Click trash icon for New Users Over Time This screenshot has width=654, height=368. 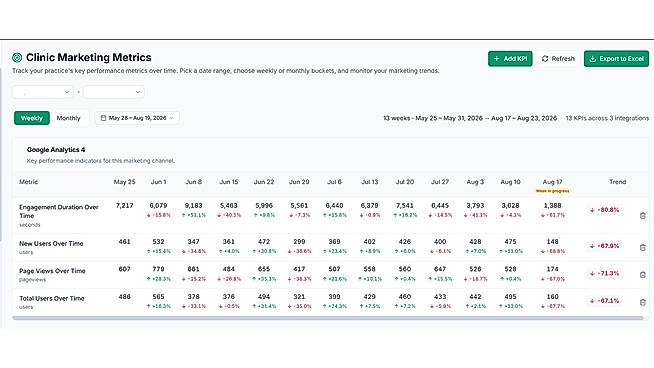643,247
